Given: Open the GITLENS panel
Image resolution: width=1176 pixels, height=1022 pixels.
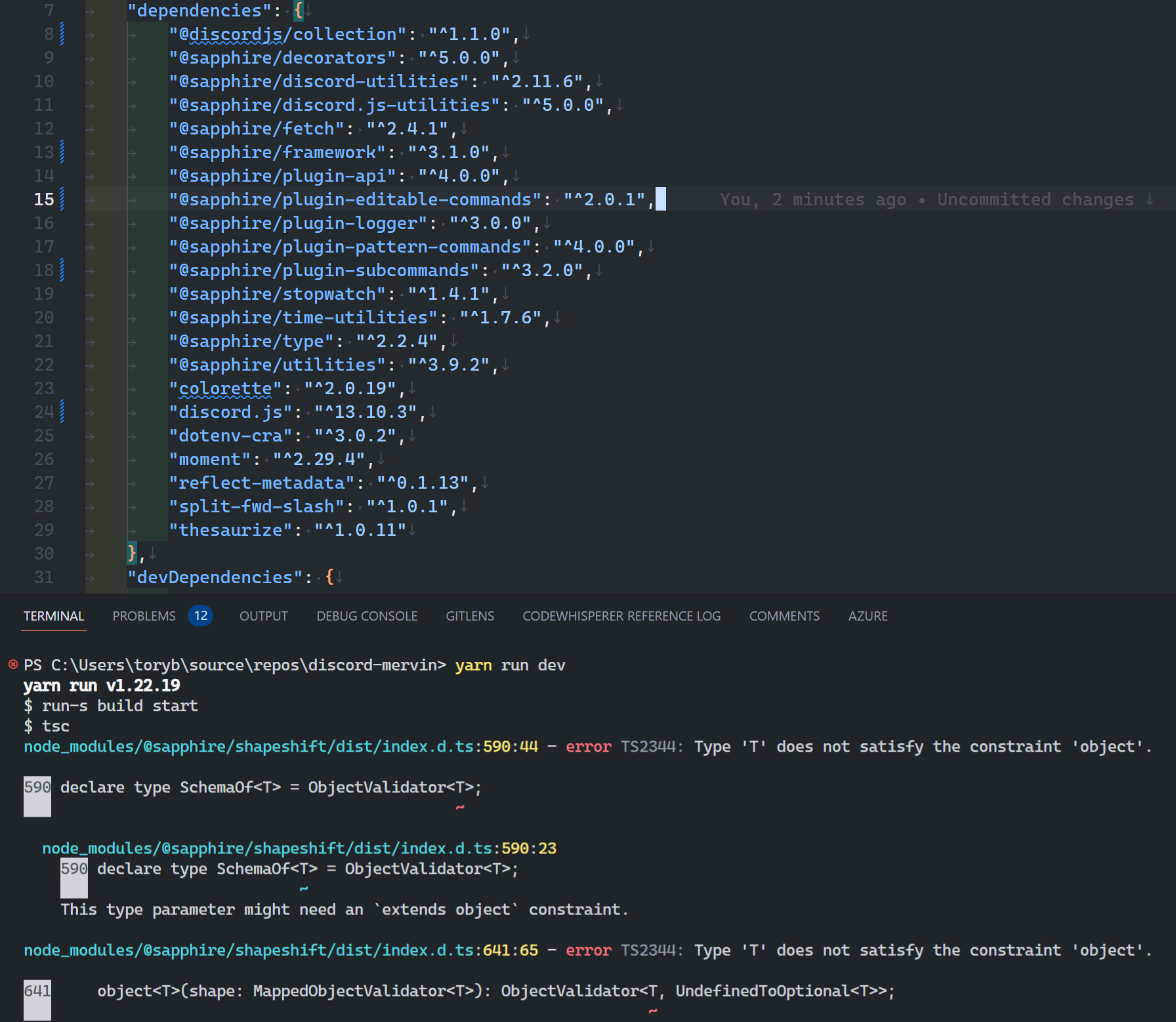Looking at the screenshot, I should click(470, 615).
